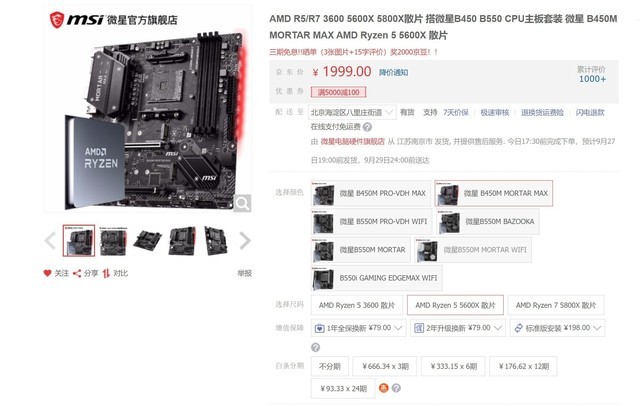This screenshot has width=640, height=406.
Task: Choose AMD Ryzen 7 5800X 散片 option
Action: point(556,305)
